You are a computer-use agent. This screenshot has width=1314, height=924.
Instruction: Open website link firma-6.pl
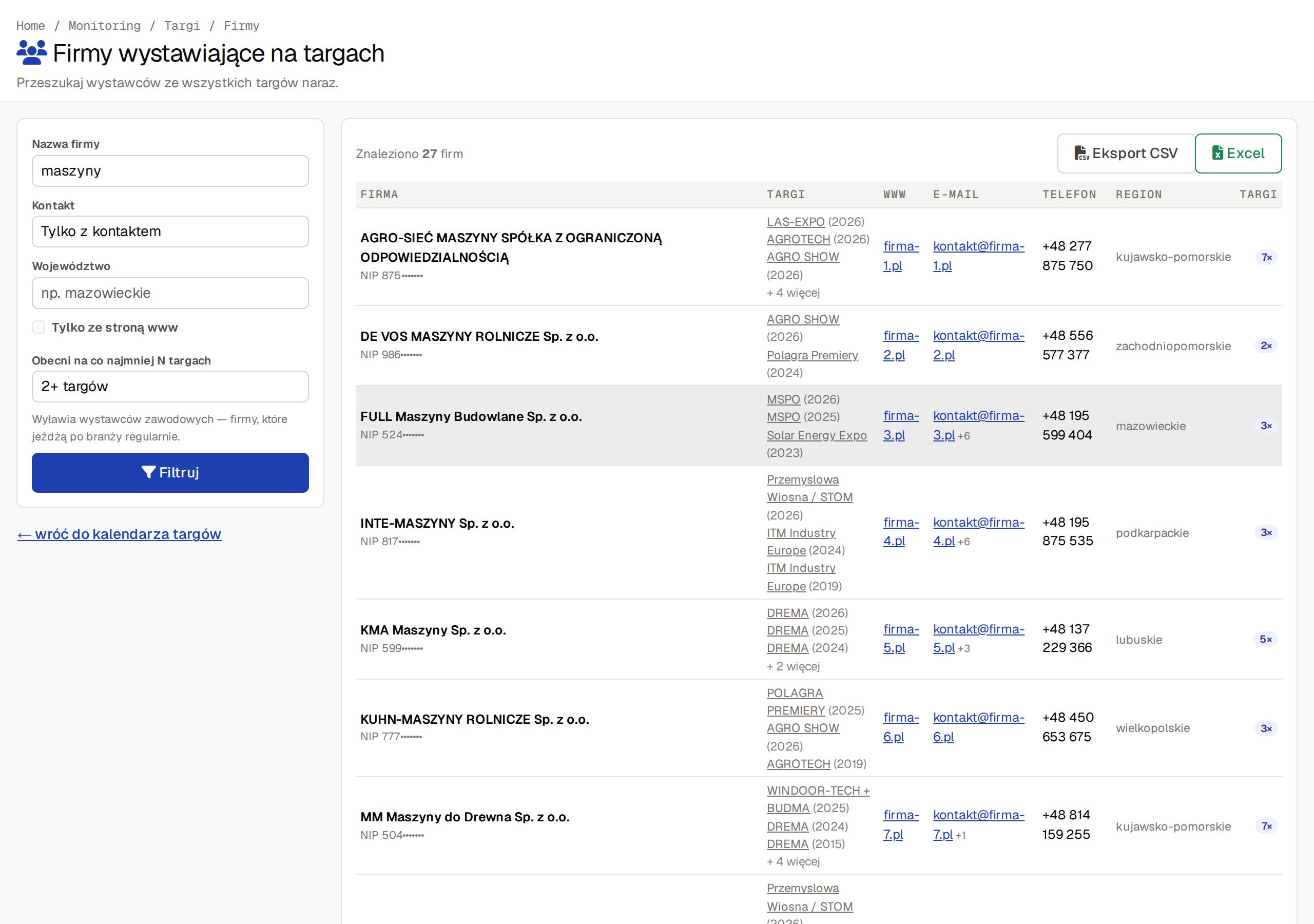[901, 727]
